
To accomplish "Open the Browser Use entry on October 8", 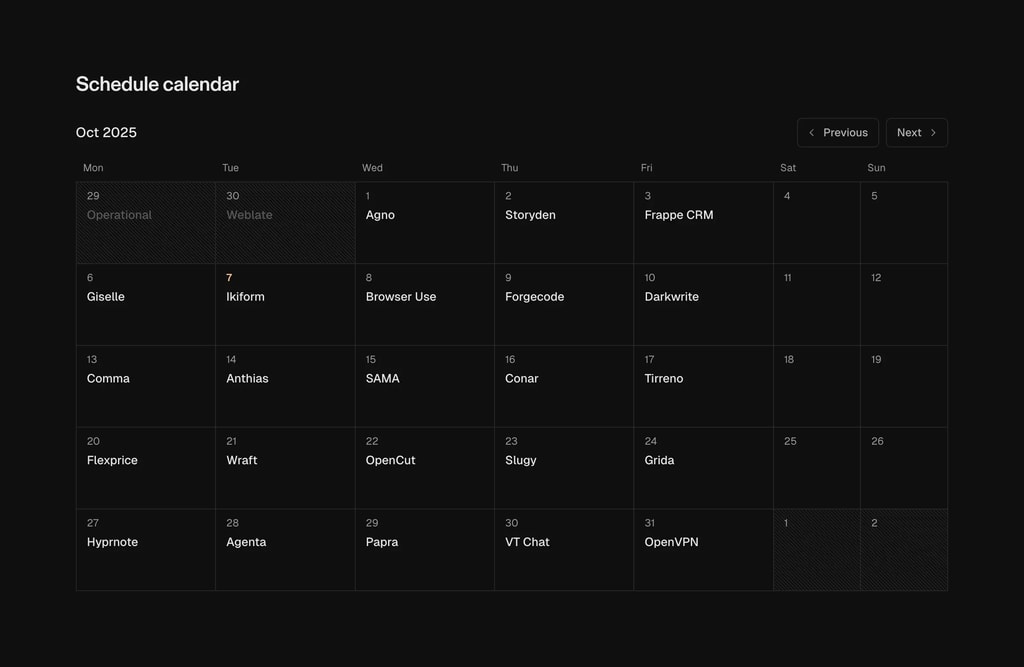I will pos(401,296).
